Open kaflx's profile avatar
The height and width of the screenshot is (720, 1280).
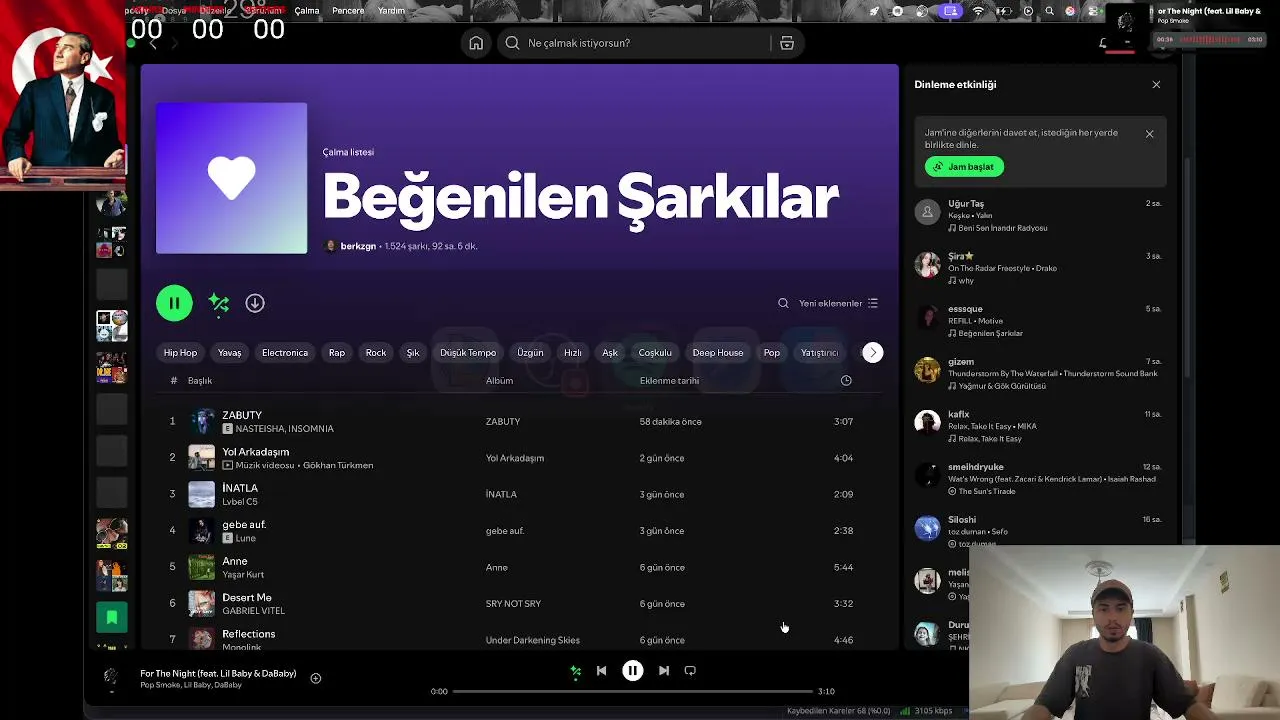[x=927, y=422]
